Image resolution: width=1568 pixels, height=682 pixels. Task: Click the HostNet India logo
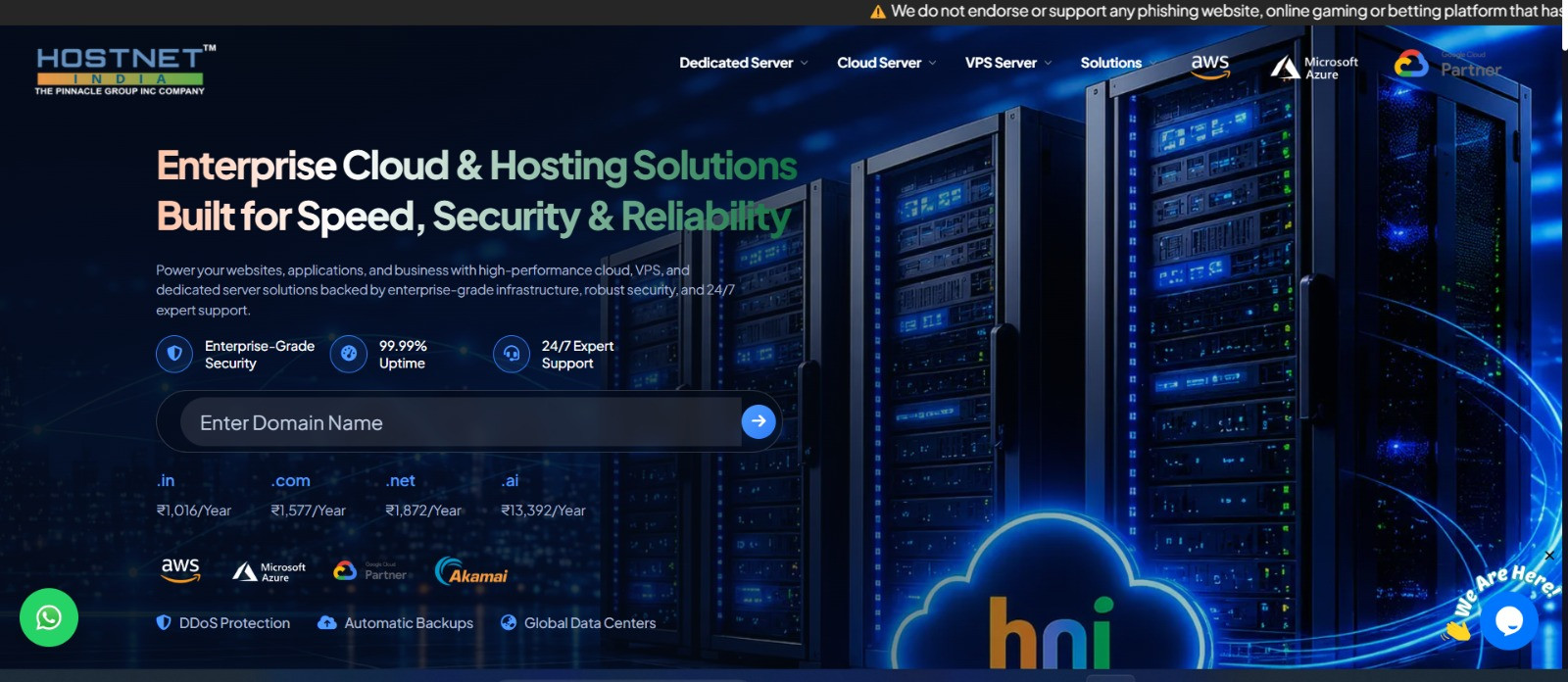point(125,70)
